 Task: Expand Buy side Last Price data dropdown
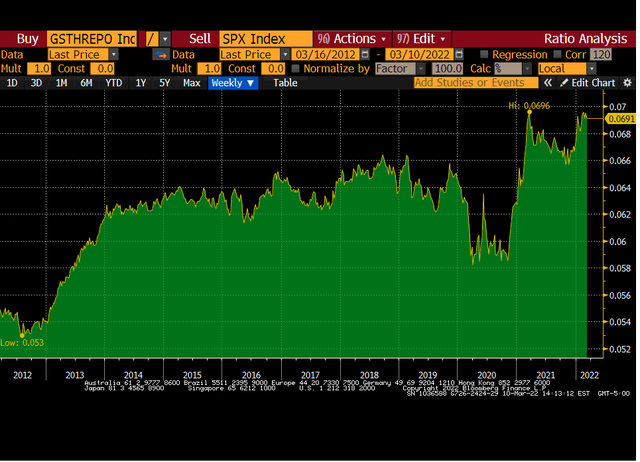[x=114, y=54]
